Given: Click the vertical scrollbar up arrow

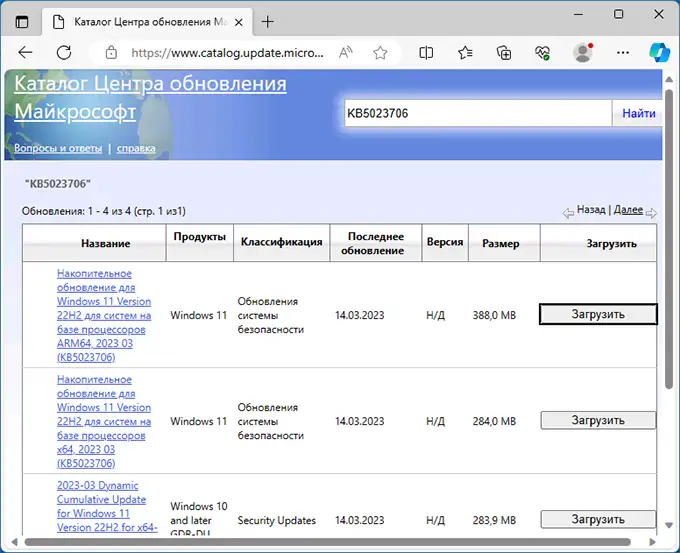Looking at the screenshot, I should click(669, 80).
